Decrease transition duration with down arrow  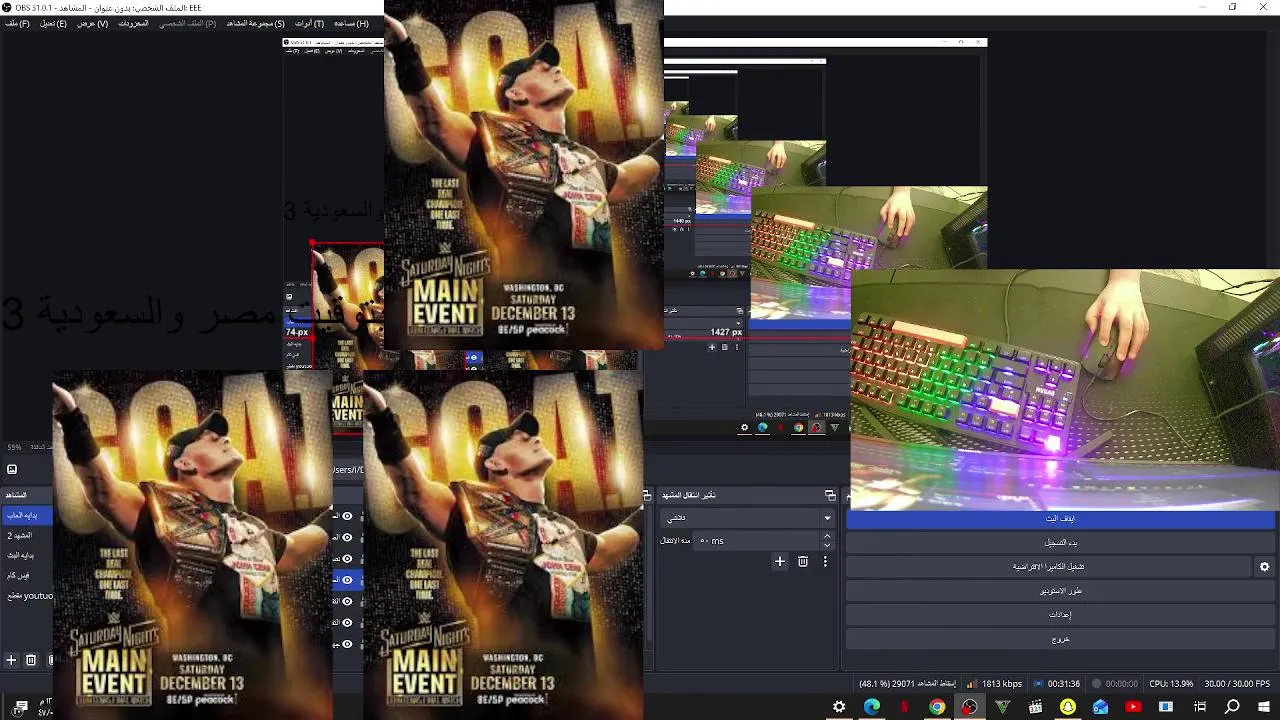pos(827,546)
